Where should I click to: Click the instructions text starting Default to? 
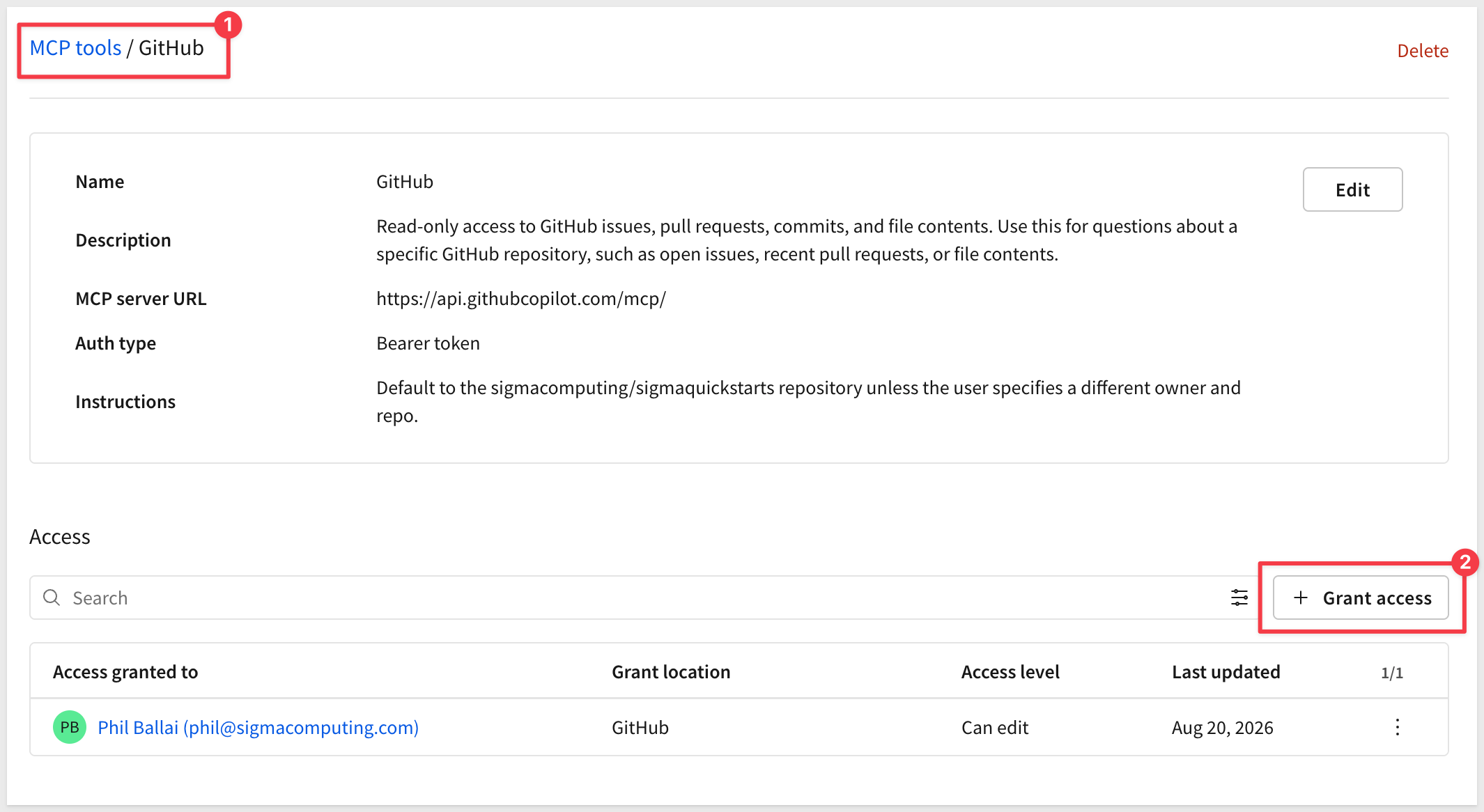point(808,402)
